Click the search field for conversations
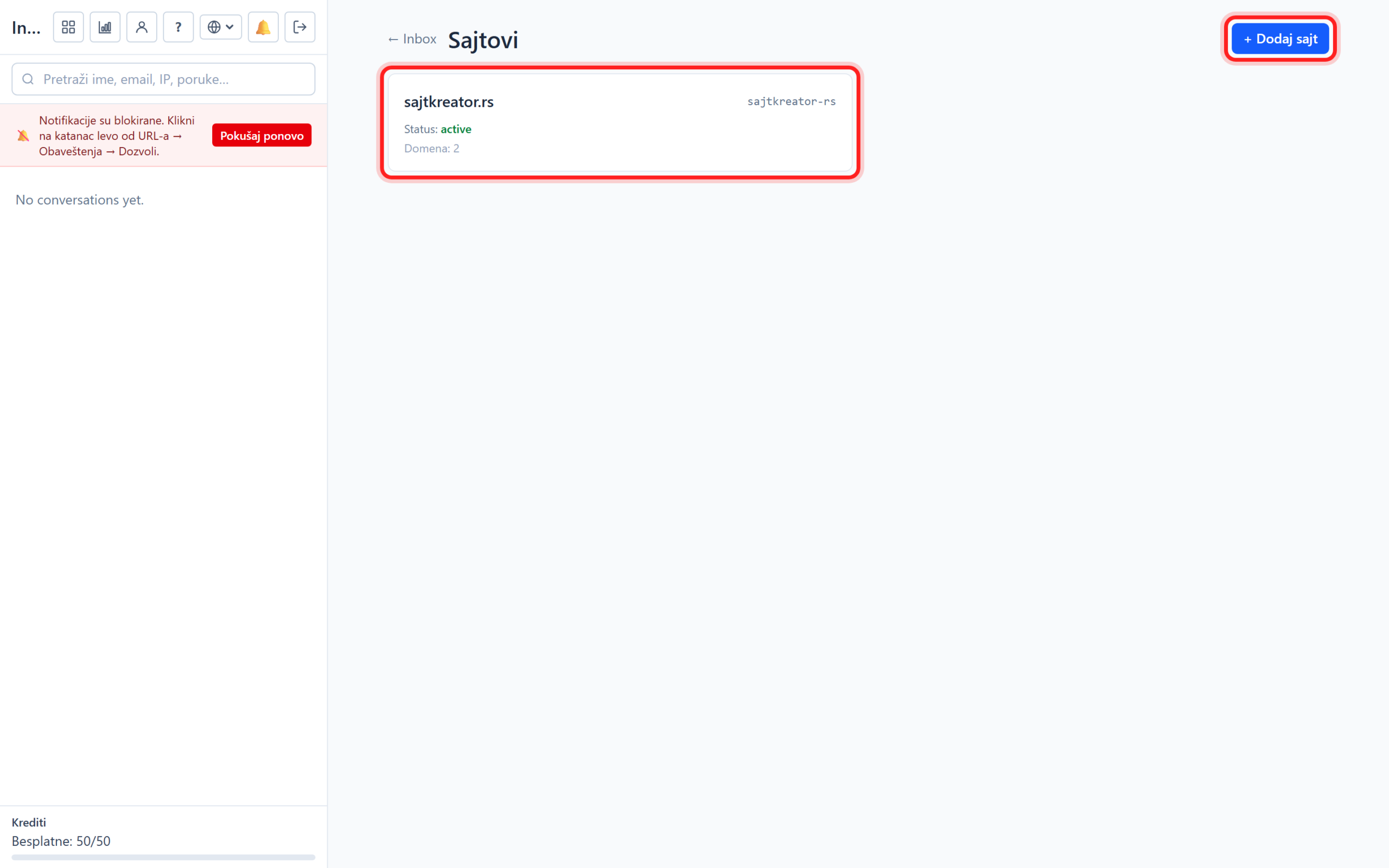Screen dimensions: 1389x868 click(163, 79)
